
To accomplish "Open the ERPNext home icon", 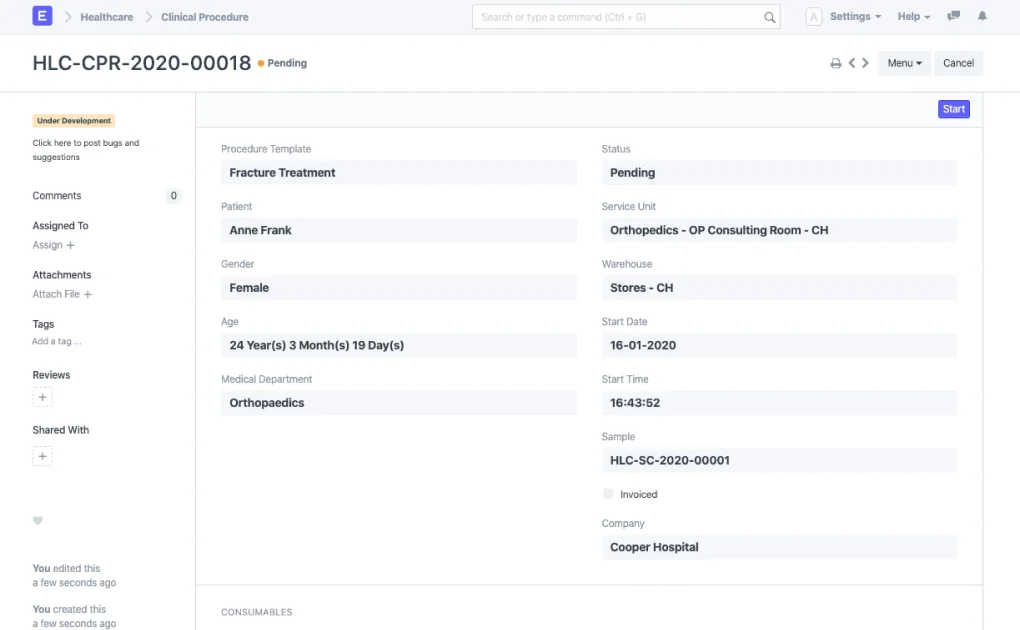I will coord(41,16).
